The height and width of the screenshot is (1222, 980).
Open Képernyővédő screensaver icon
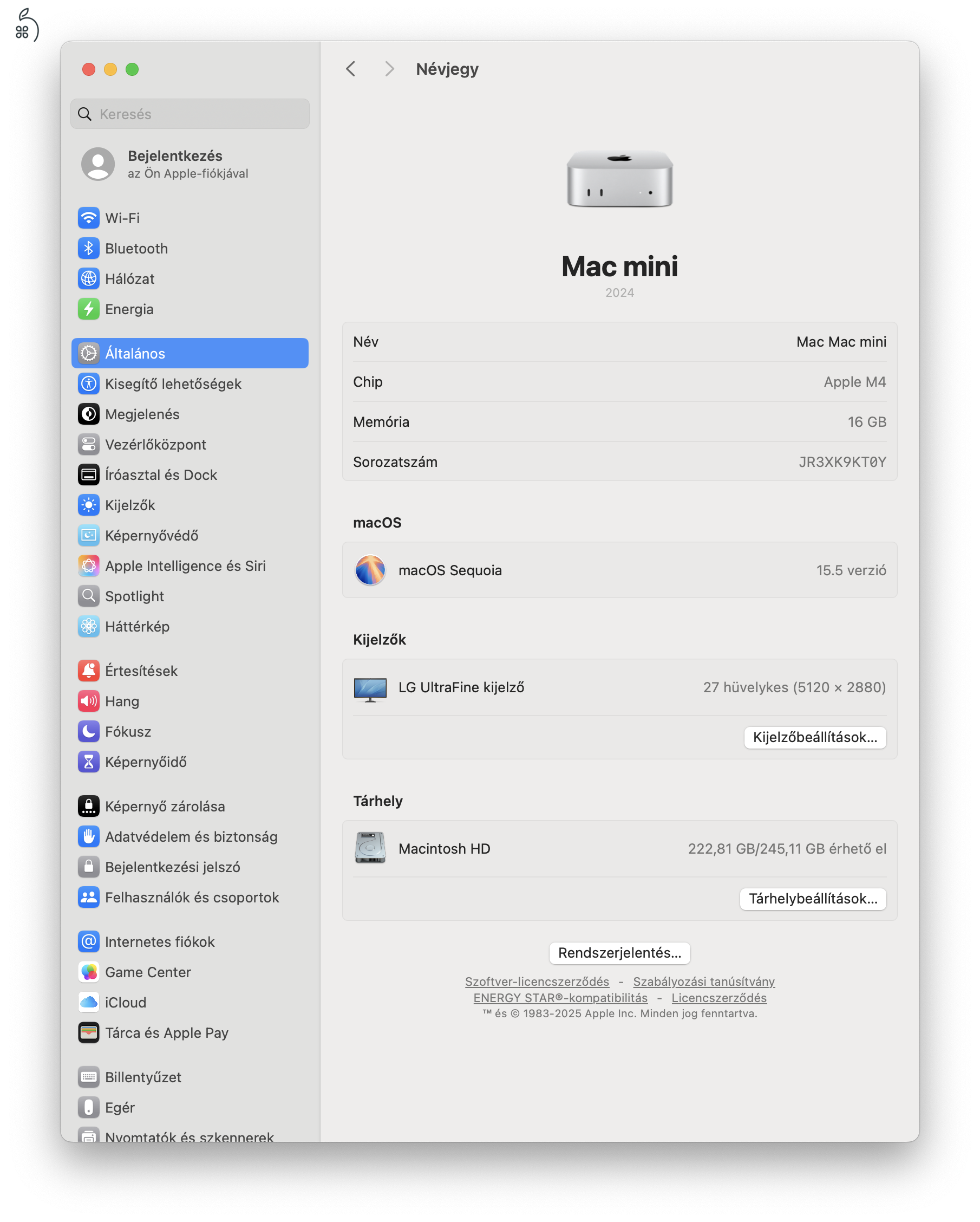tap(88, 536)
